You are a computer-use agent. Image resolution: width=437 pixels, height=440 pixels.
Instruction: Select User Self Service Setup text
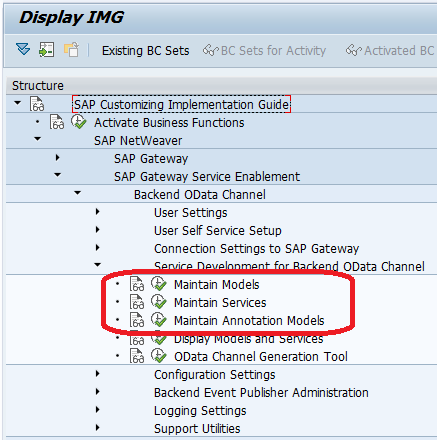218,231
